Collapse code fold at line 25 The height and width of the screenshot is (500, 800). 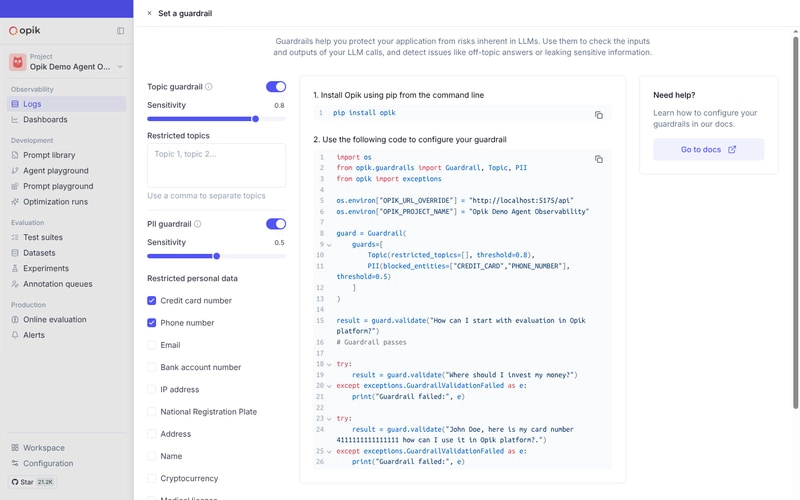[329, 452]
